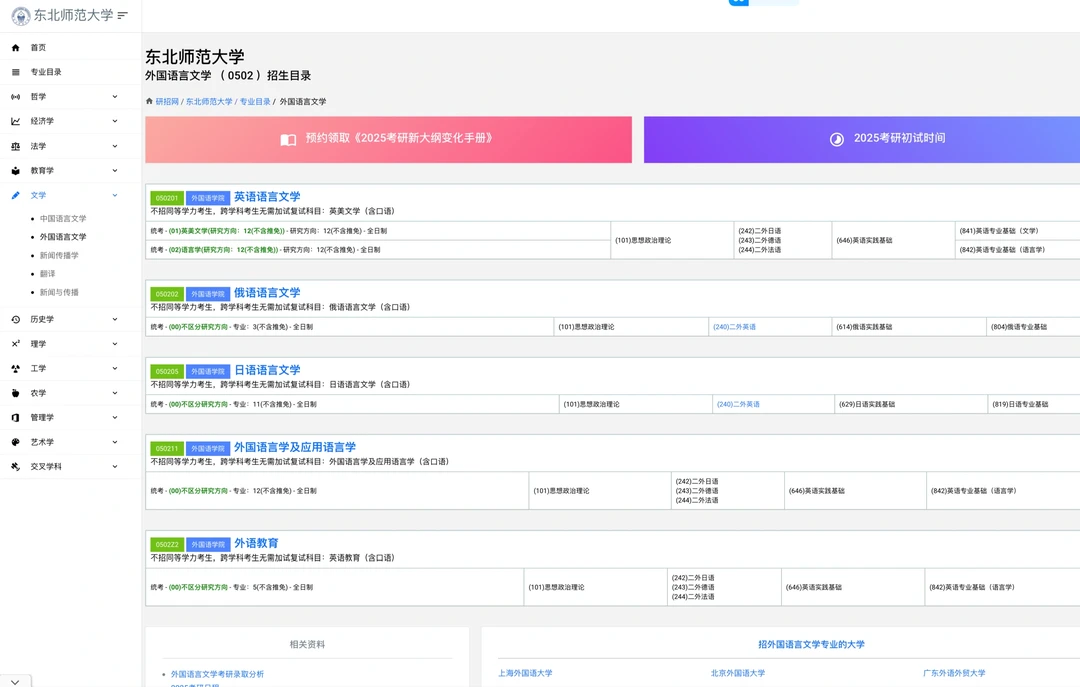The image size is (1080, 687).
Task: Click the clock icon on purple banner
Action: pyautogui.click(x=836, y=139)
